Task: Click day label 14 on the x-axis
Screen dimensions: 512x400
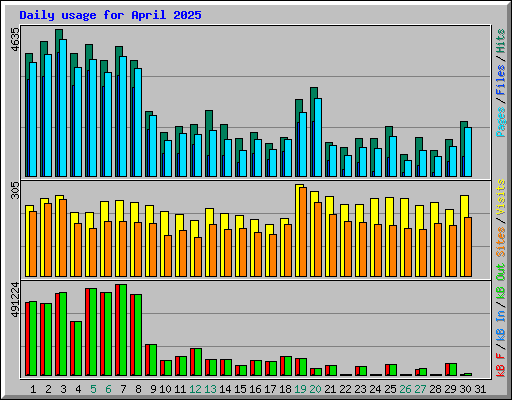Action: [x=225, y=389]
